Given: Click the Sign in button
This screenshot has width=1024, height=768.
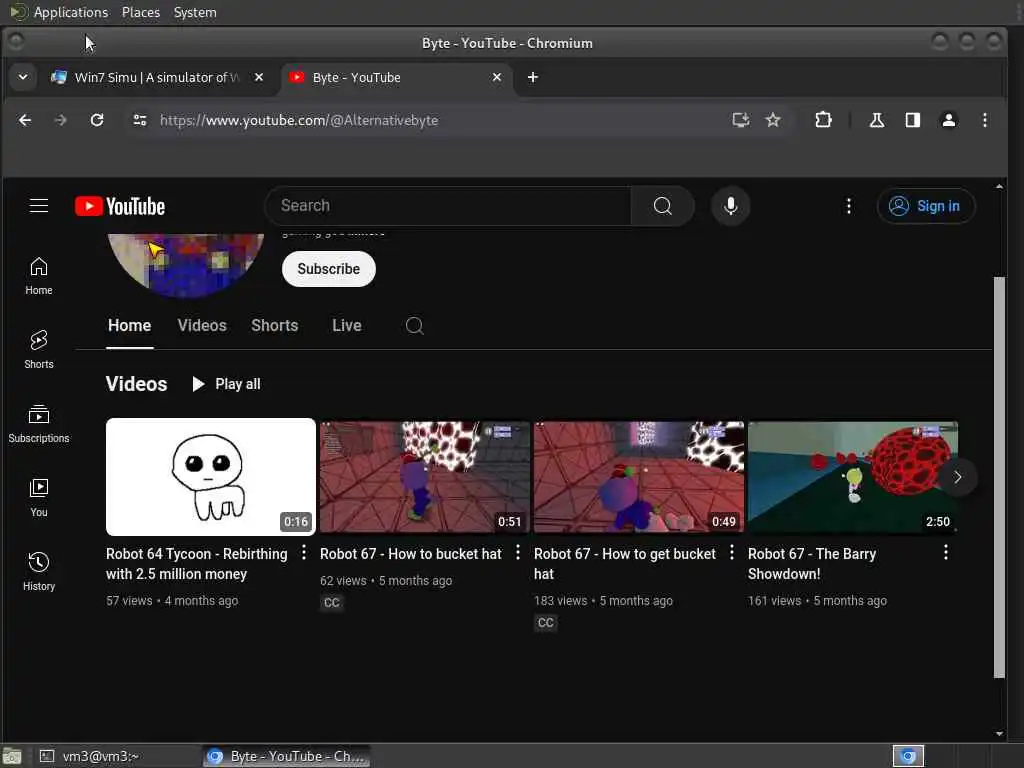Looking at the screenshot, I should [926, 206].
